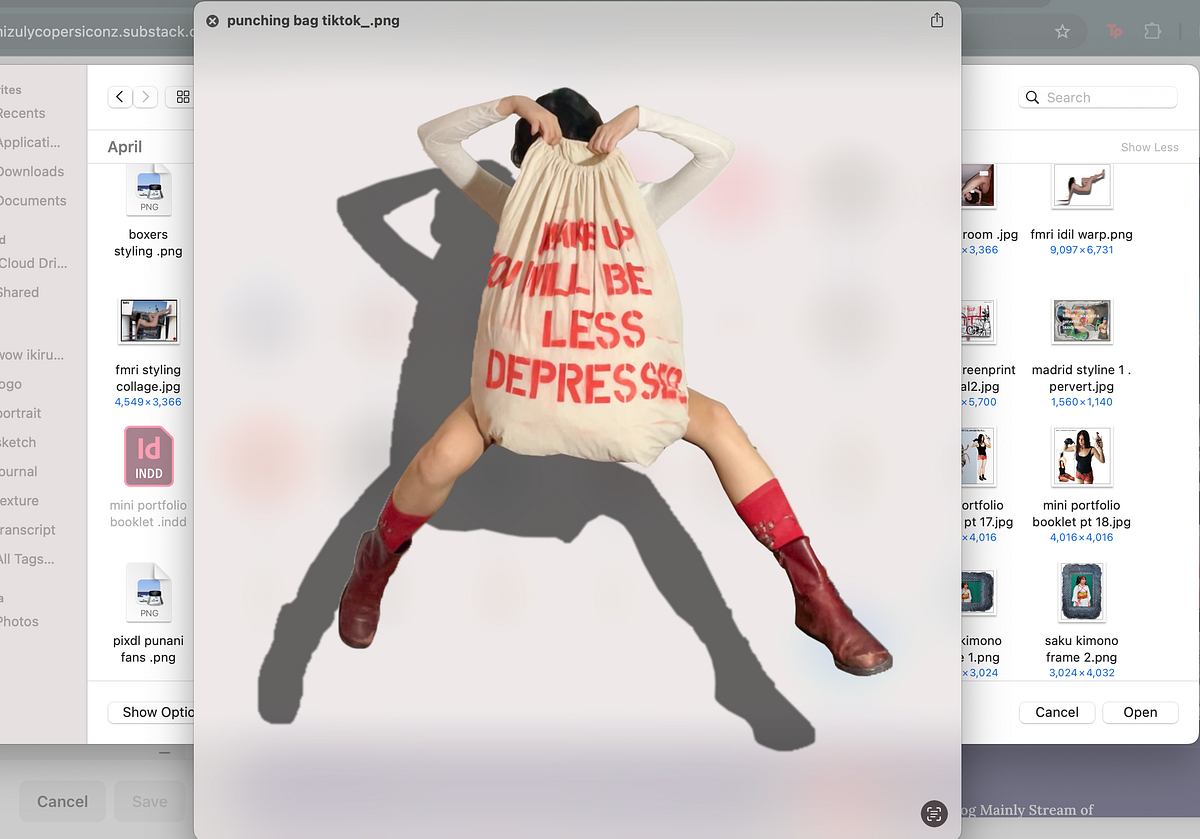Expand the All Tags section in the sidebar

click(x=30, y=559)
